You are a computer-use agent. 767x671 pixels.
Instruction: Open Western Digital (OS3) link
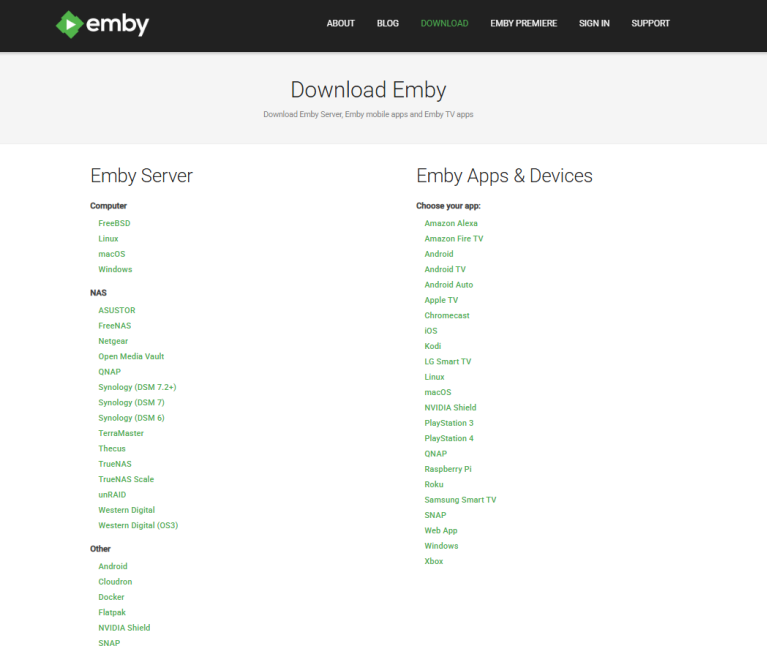pos(138,525)
